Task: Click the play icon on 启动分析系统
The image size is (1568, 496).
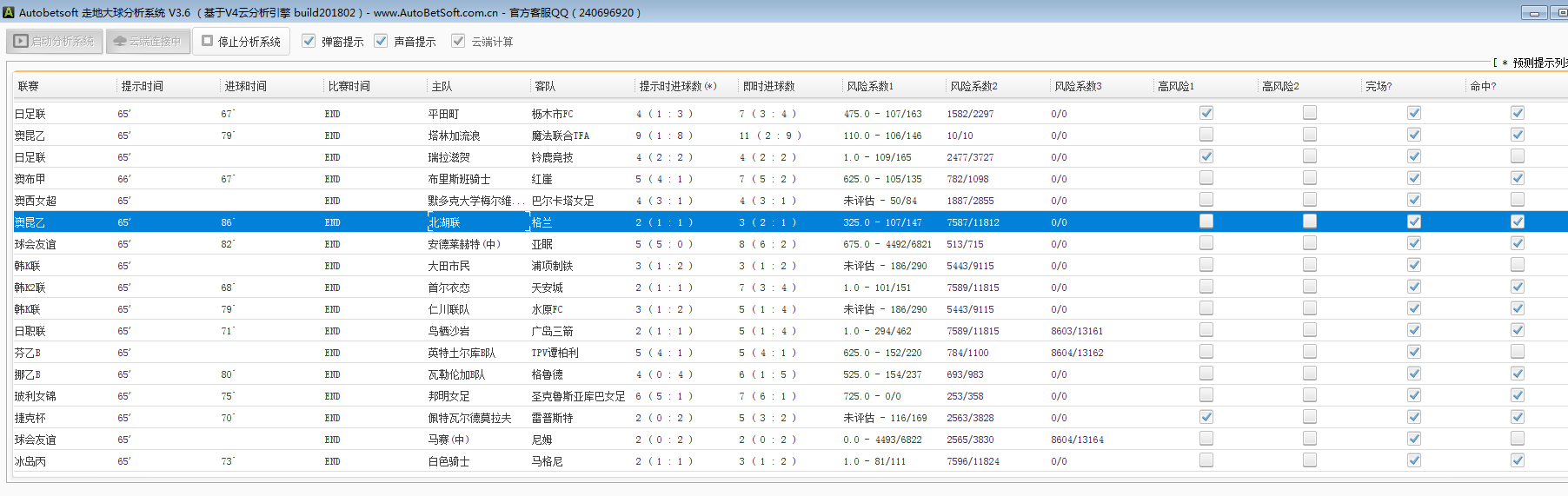Action: click(22, 41)
